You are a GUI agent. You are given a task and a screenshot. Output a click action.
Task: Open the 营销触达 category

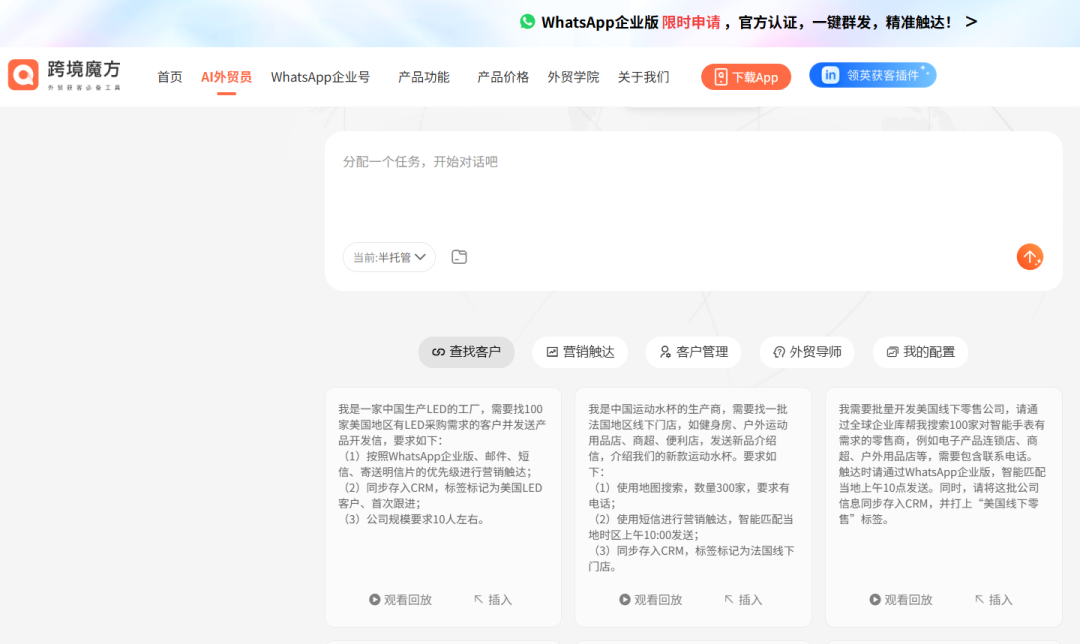pos(580,352)
